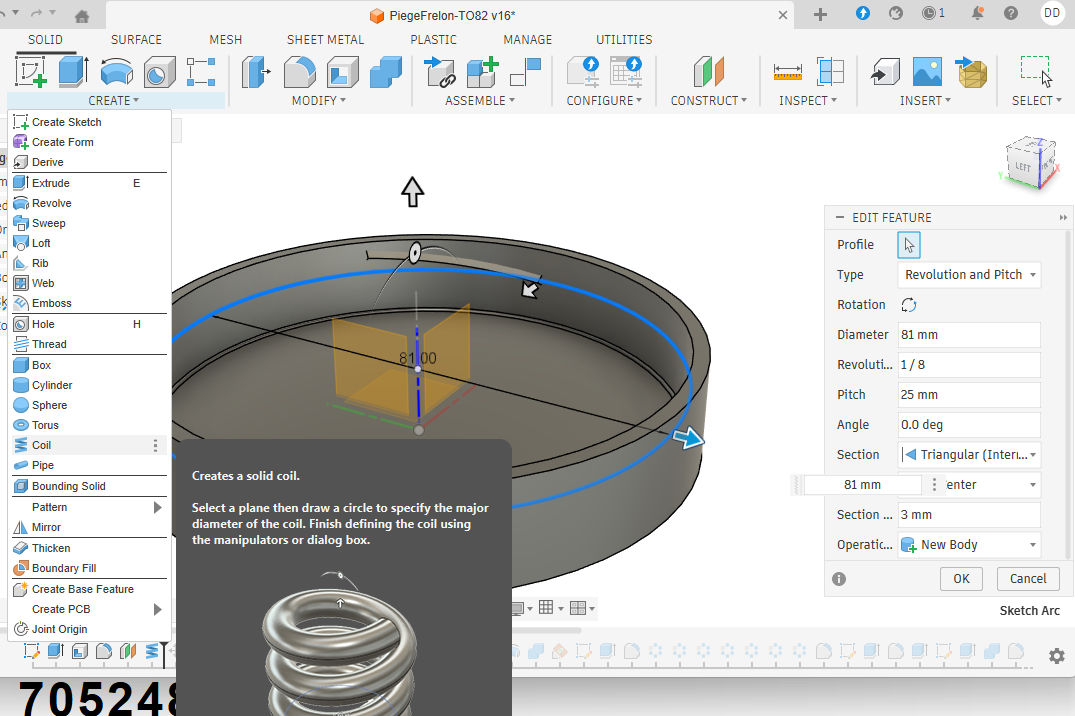Click the Measure icon in Inspect group
This screenshot has width=1075, height=716.
tap(788, 72)
